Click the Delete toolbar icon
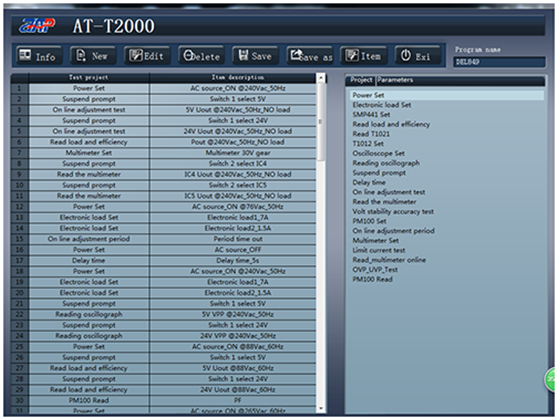 pyautogui.click(x=188, y=56)
